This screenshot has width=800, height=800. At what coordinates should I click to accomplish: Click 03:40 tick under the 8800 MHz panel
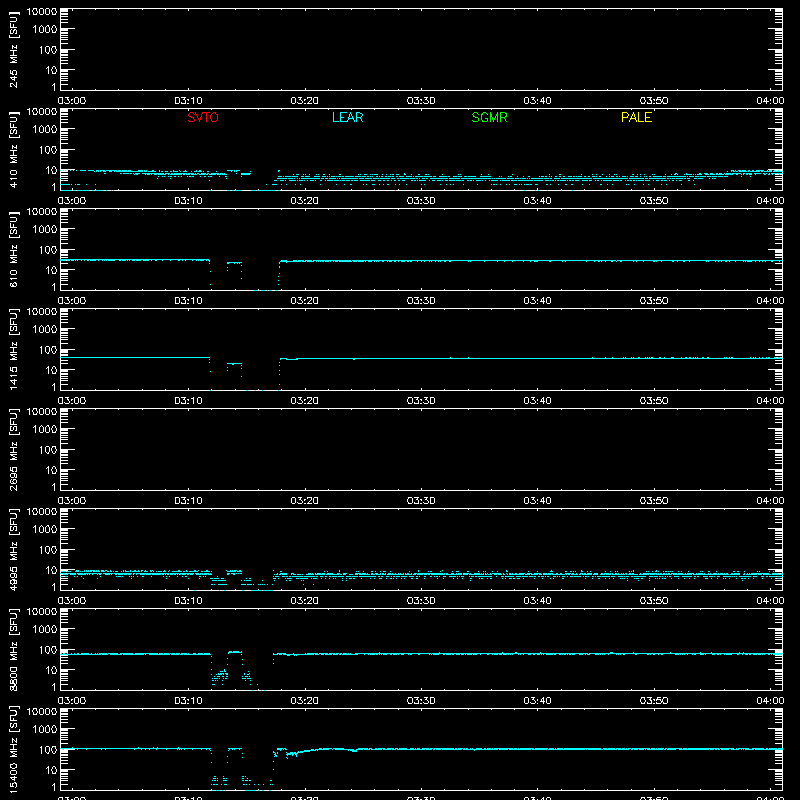pyautogui.click(x=537, y=701)
